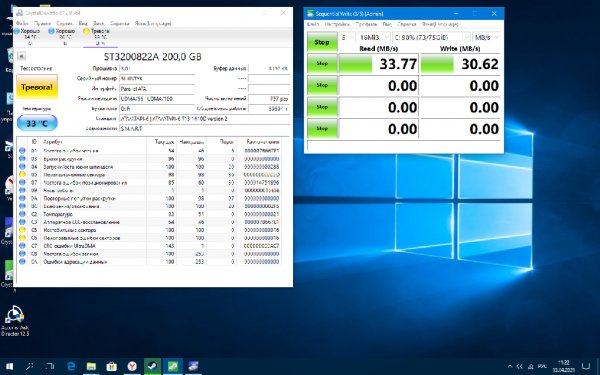Switch to Steam on taskbar
Image resolution: width=600 pixels, height=375 pixels.
tap(152, 366)
